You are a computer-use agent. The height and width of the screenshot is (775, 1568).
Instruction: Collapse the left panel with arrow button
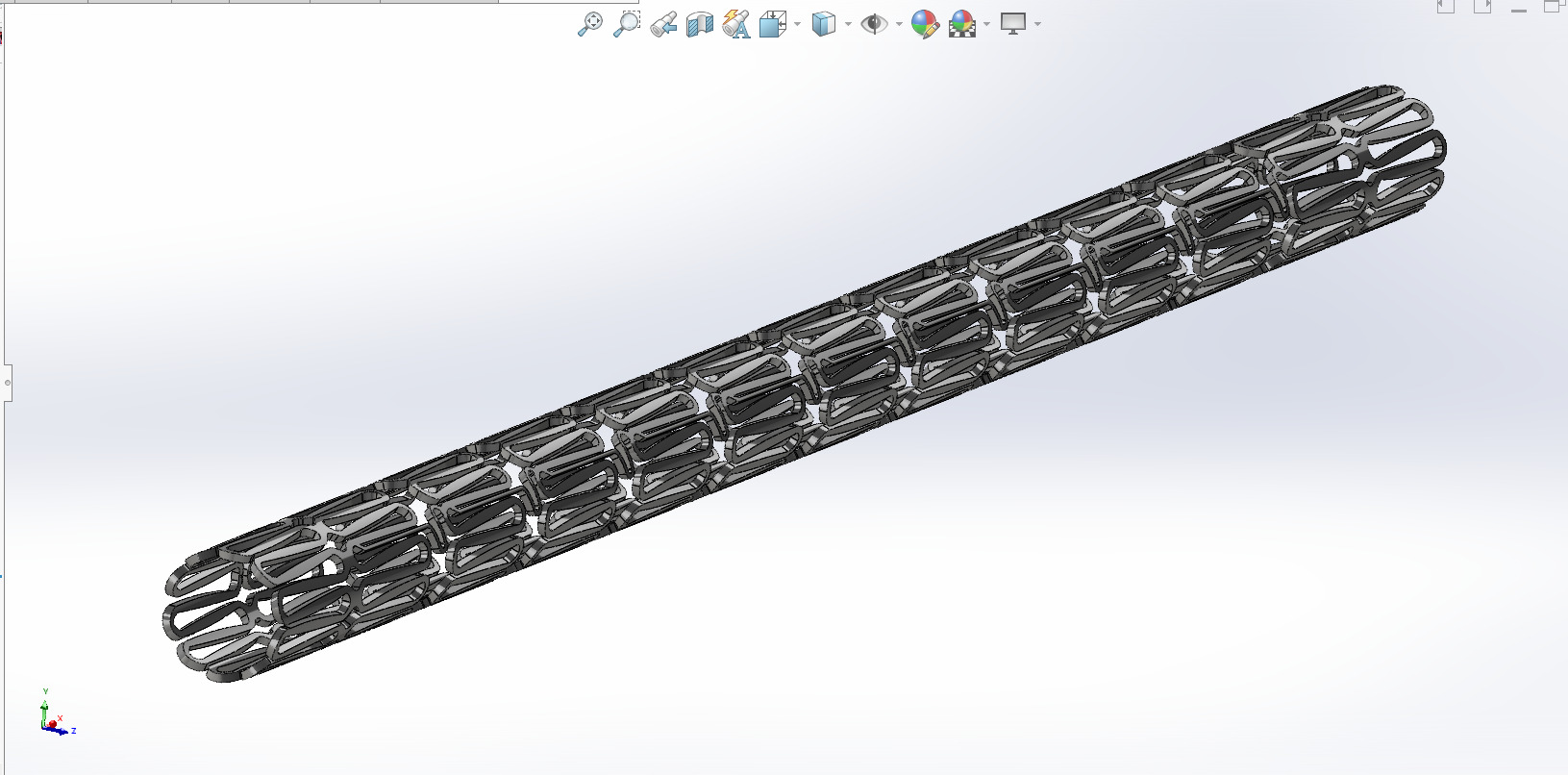(1446, 6)
